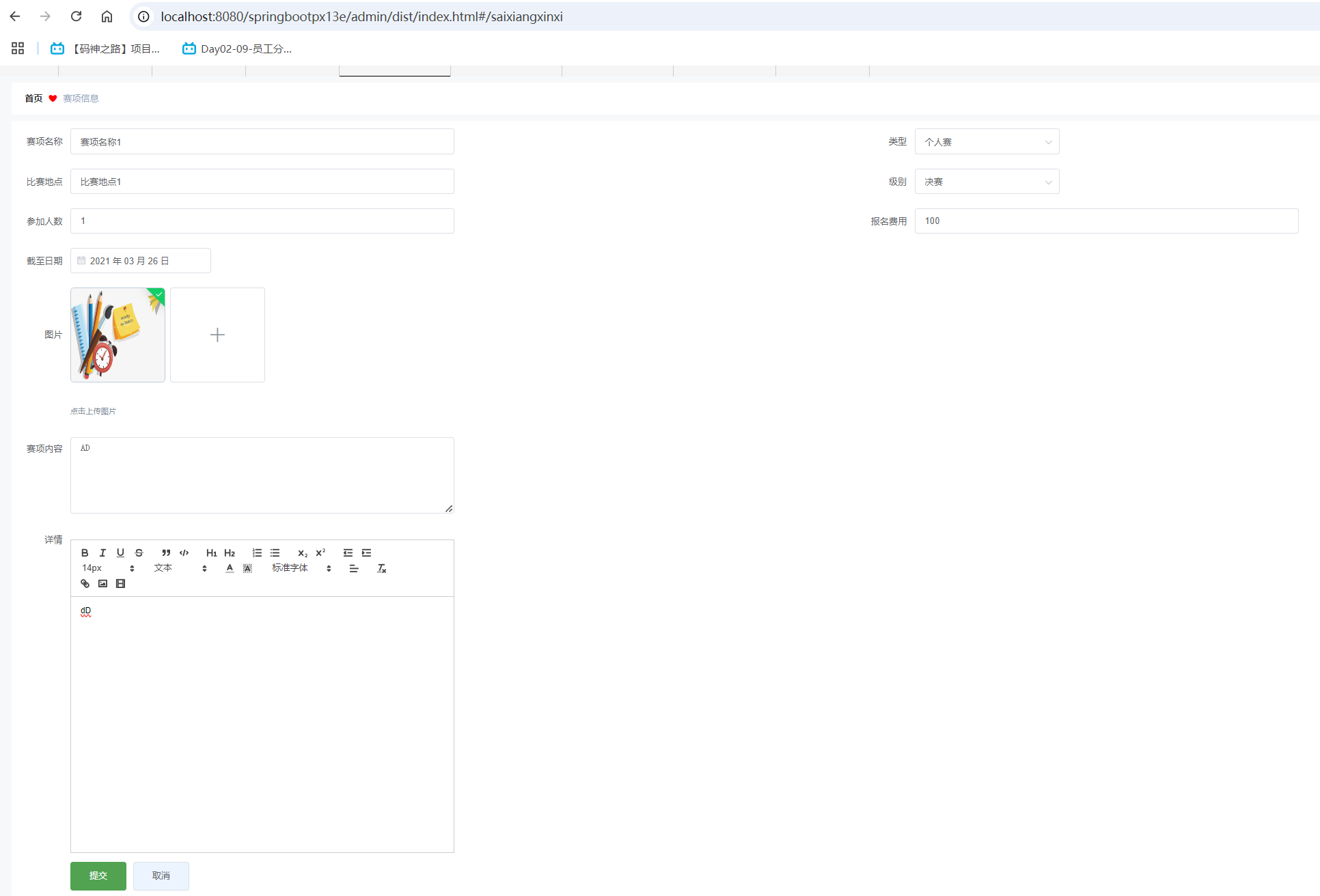Click the browser address bar URL
This screenshot has width=1320, height=896.
pyautogui.click(x=361, y=16)
